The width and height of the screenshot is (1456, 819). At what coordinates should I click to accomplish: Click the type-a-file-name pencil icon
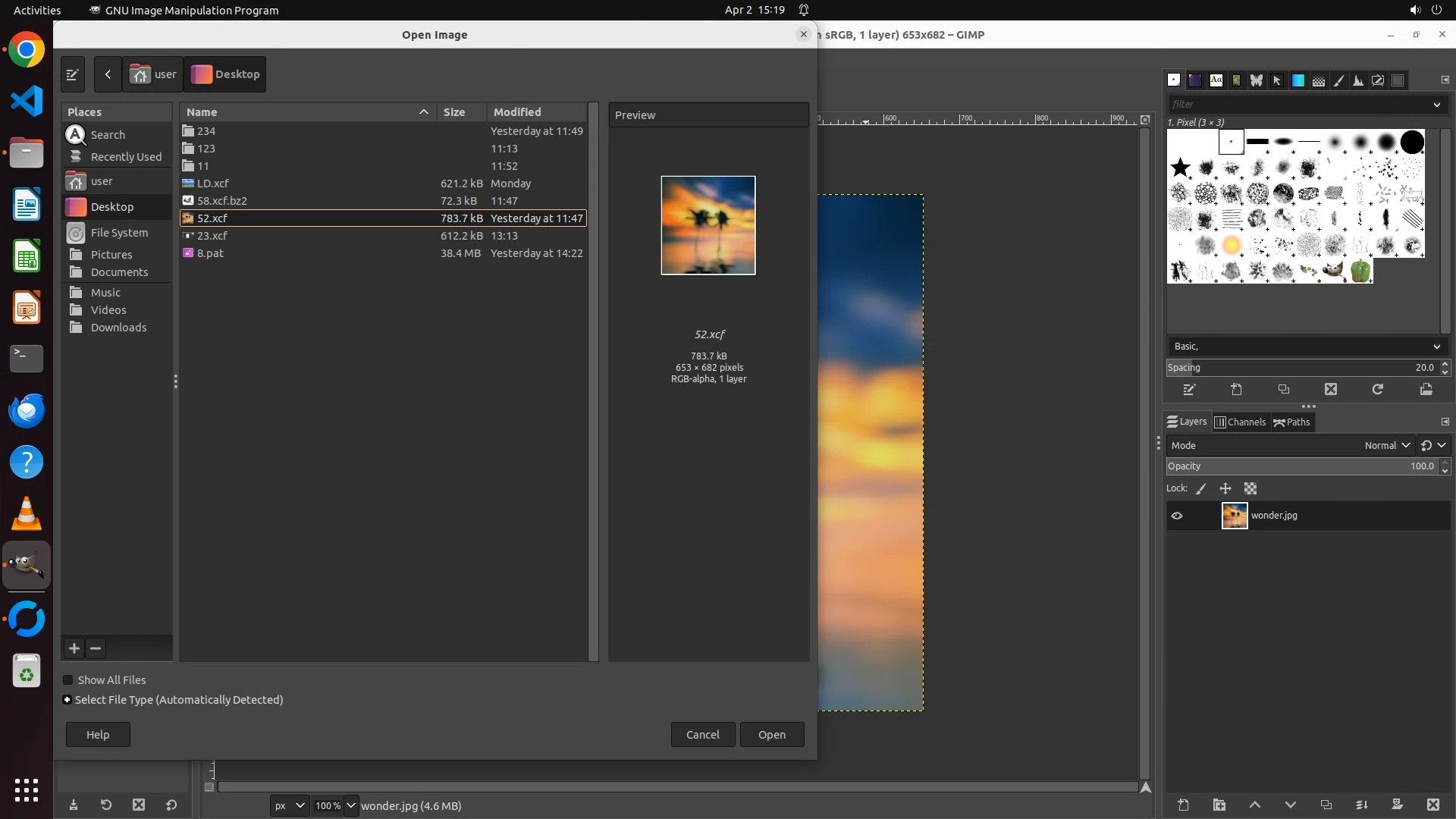coord(72,74)
